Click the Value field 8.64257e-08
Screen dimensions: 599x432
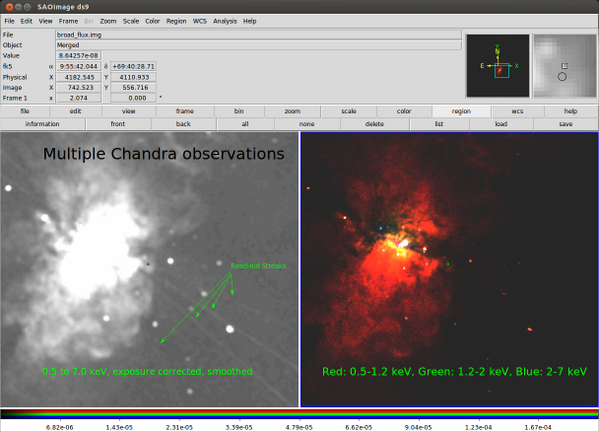[78, 55]
